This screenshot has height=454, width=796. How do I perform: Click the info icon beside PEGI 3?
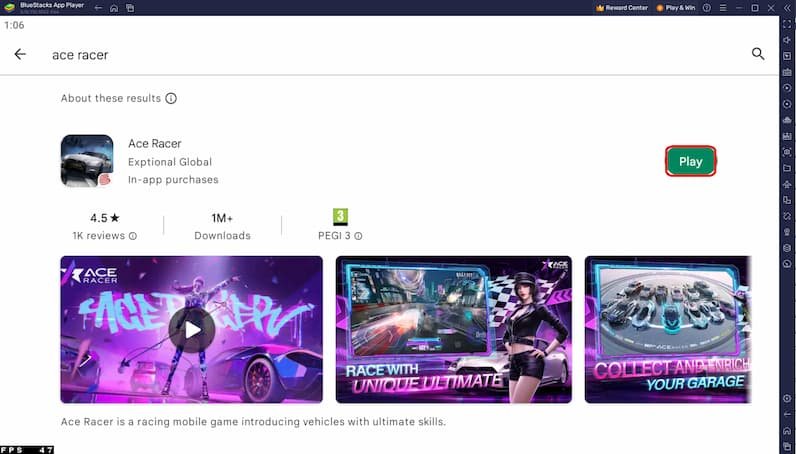coord(358,236)
